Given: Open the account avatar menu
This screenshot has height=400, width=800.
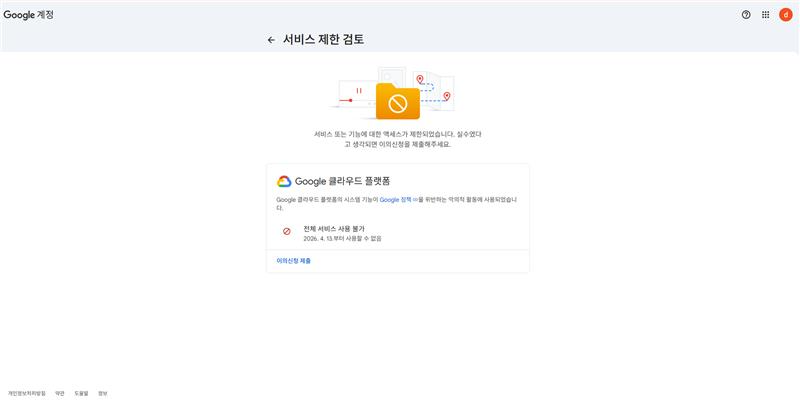Looking at the screenshot, I should [x=786, y=15].
